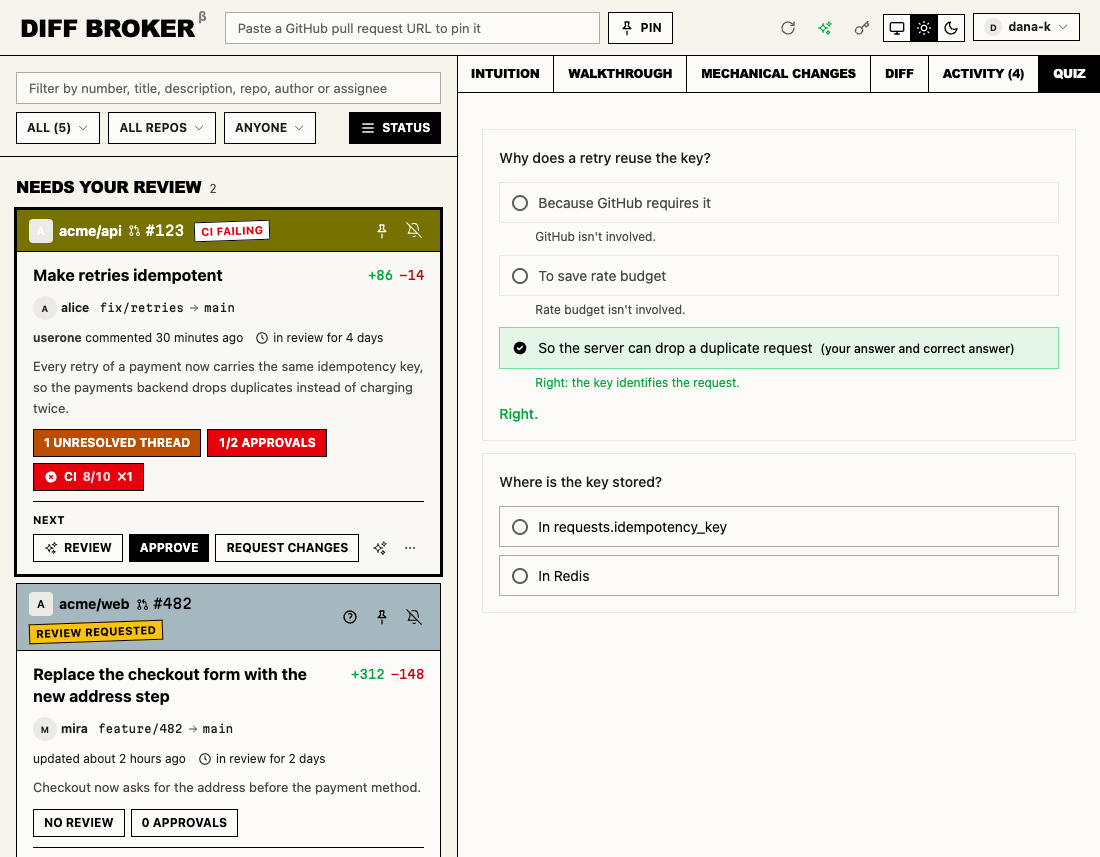
Task: Switch to the WALKTHROUGH tab
Action: tap(620, 74)
